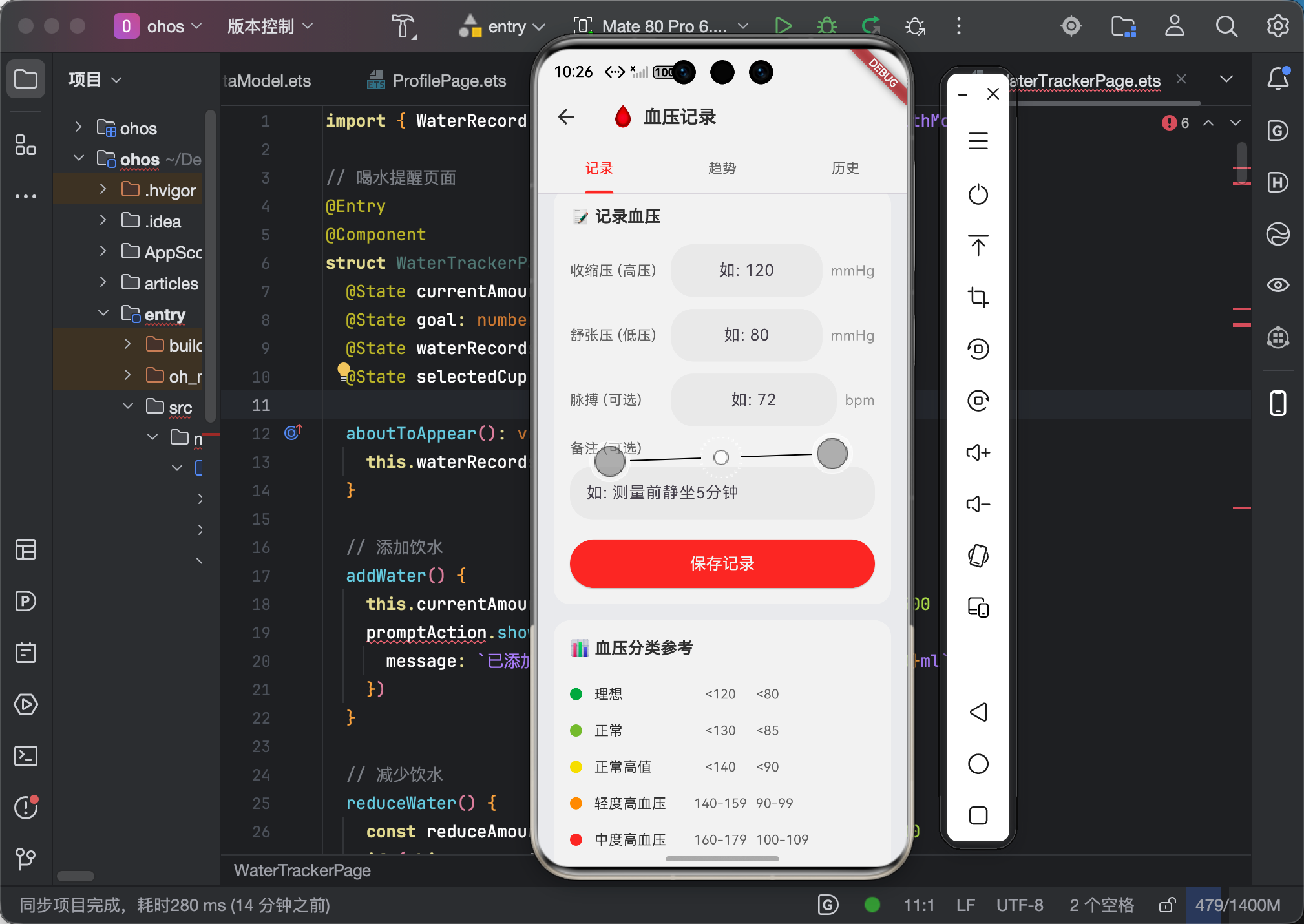Click the LF line separator status
Viewport: 1304px width, 924px height.
coord(965,905)
